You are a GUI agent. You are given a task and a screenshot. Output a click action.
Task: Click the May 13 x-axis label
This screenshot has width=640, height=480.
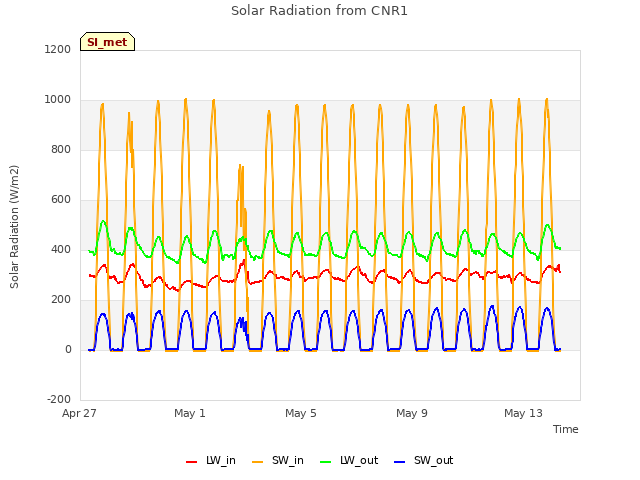[523, 413]
